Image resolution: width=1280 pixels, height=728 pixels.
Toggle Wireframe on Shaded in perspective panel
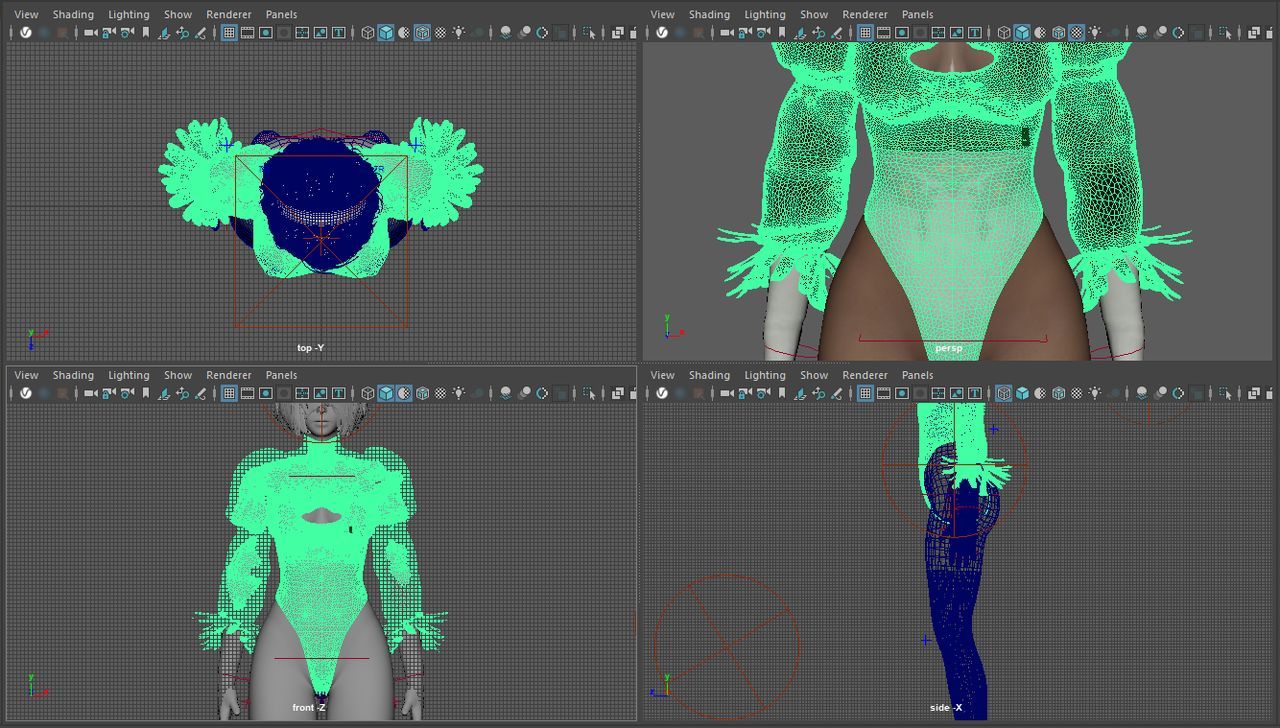[x=1058, y=32]
